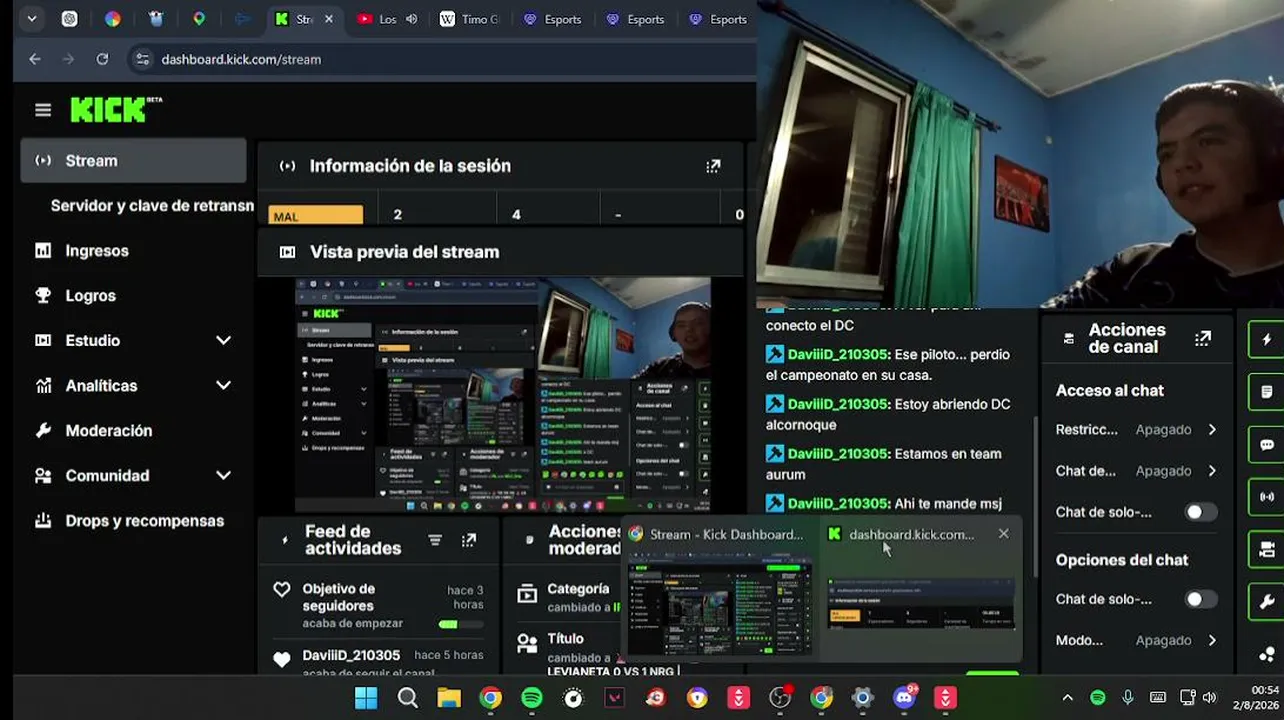Open the Windows Start menu
This screenshot has width=1284, height=720.
(366, 698)
